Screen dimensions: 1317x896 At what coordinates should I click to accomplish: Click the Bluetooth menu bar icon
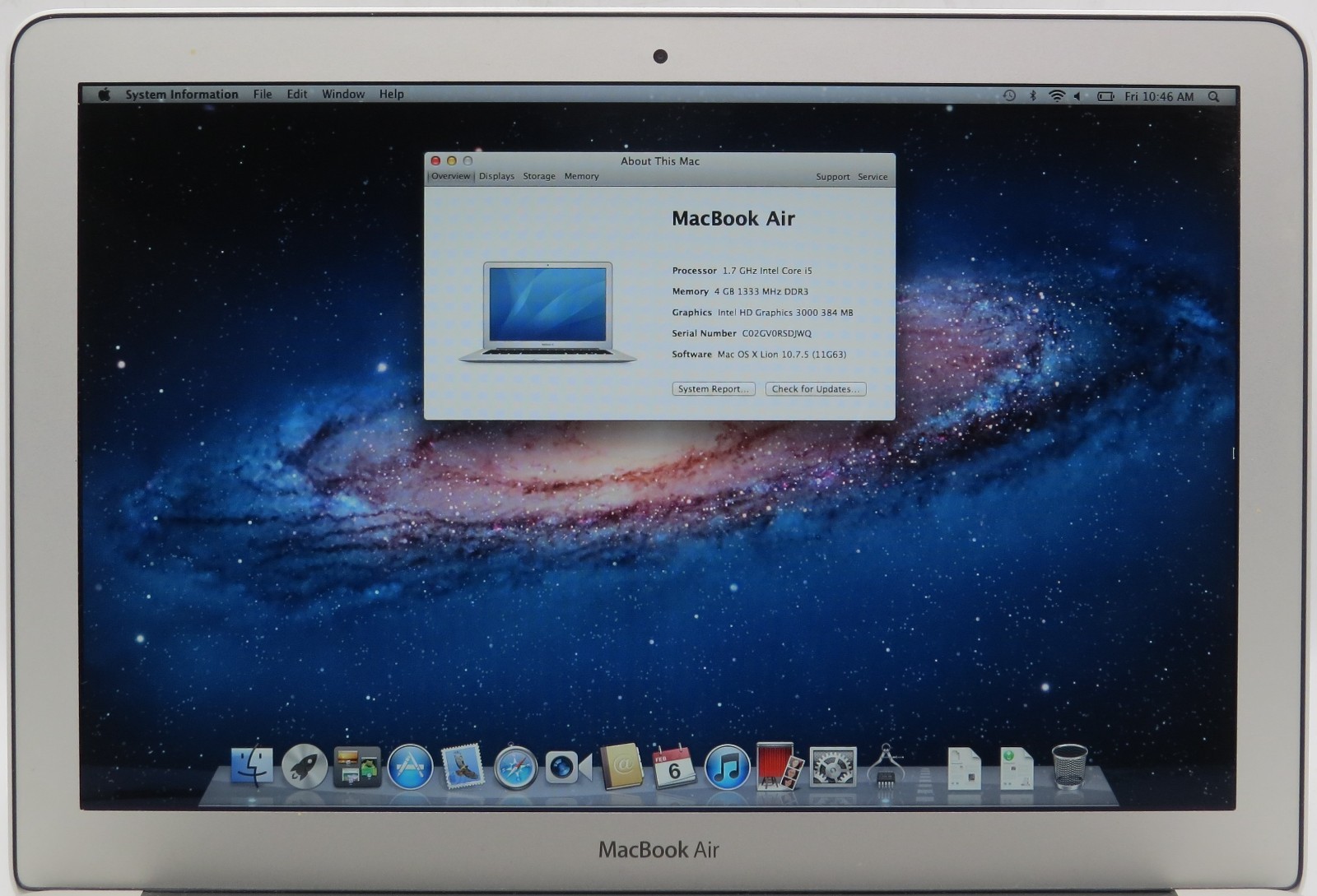click(x=1033, y=96)
